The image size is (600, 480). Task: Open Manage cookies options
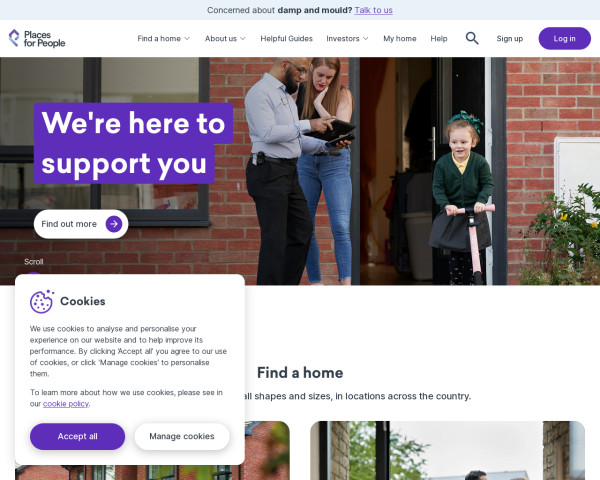pyautogui.click(x=182, y=436)
